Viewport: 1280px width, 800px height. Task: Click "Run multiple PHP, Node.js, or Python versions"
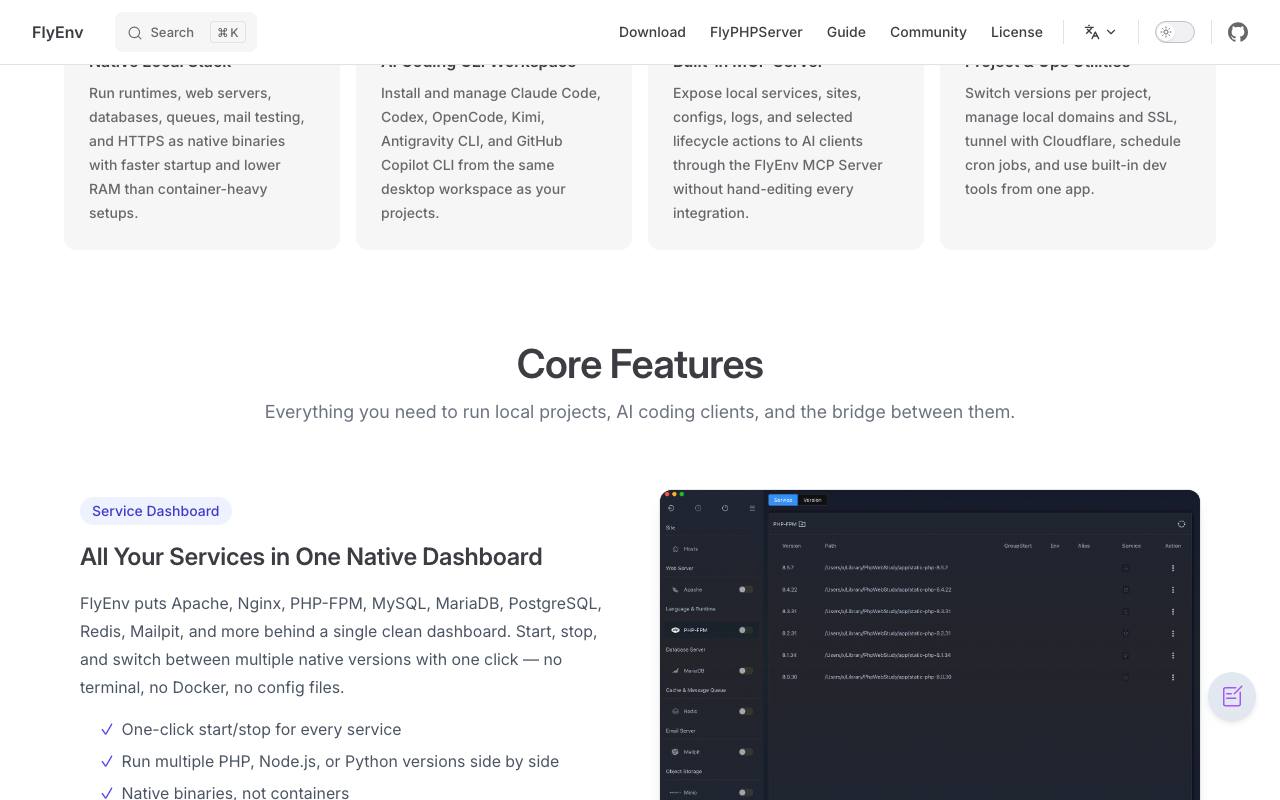coord(340,761)
